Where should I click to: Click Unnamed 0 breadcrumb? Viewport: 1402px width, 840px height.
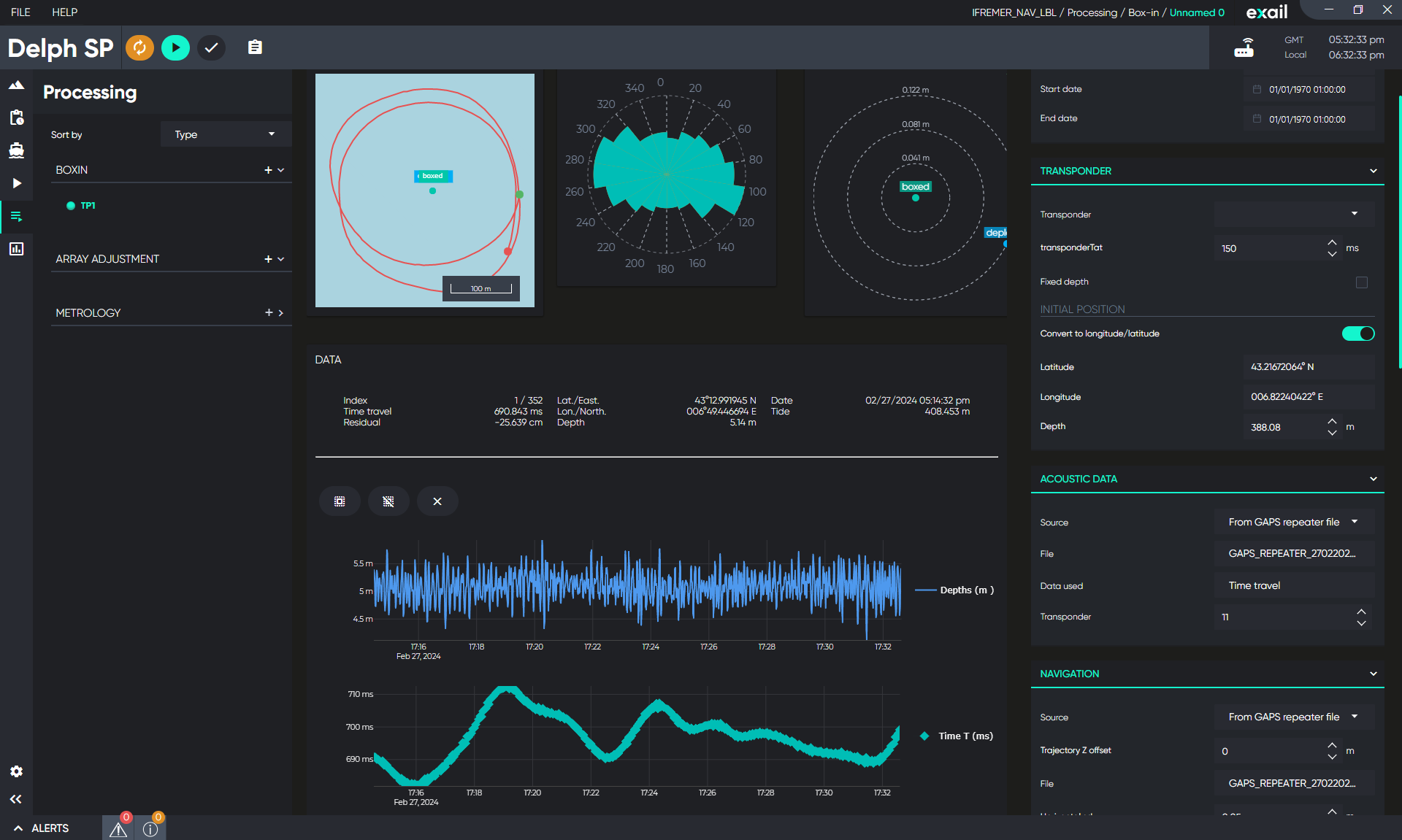(1197, 12)
